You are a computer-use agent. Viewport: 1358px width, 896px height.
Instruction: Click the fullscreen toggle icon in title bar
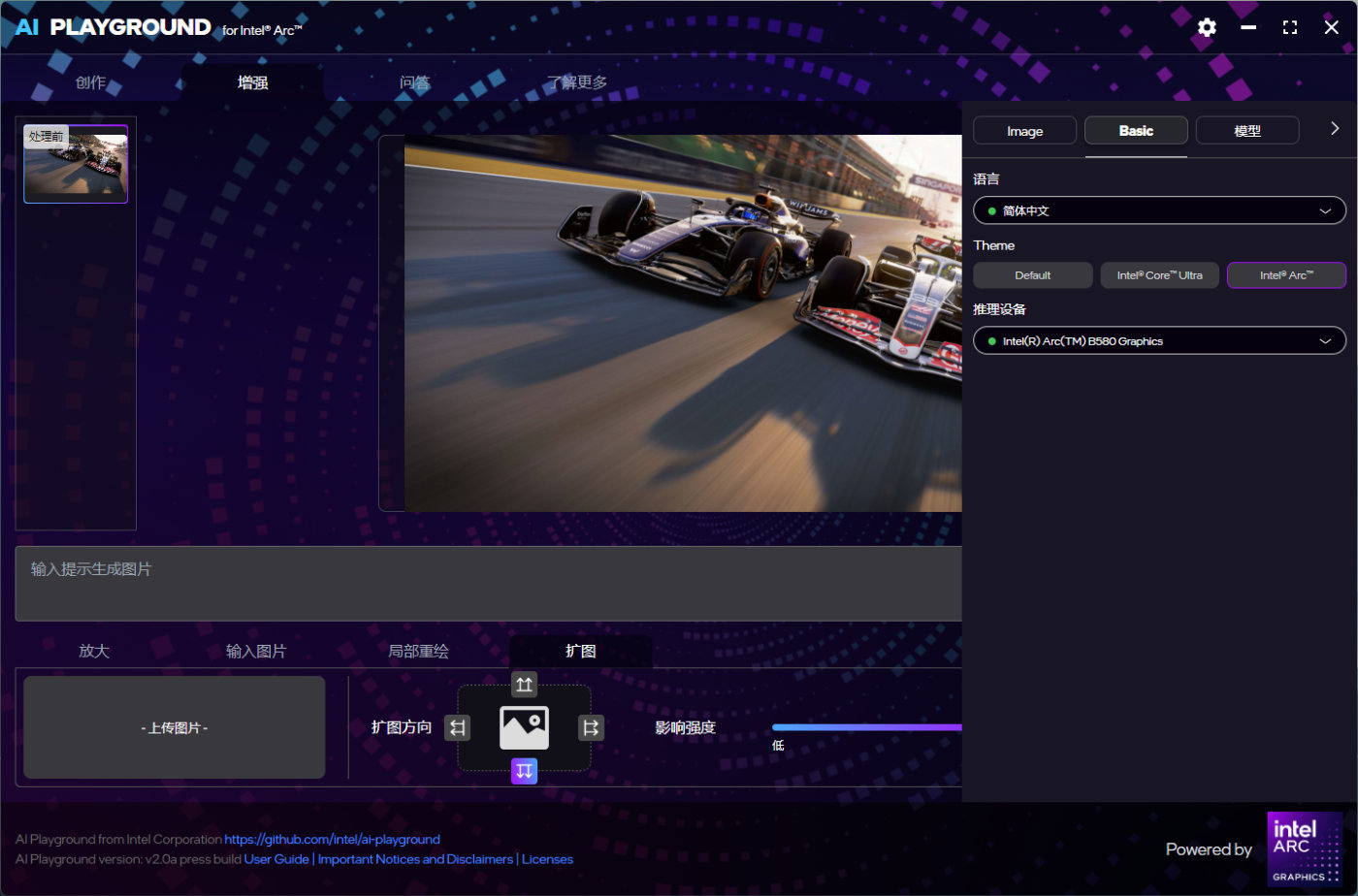1289,27
